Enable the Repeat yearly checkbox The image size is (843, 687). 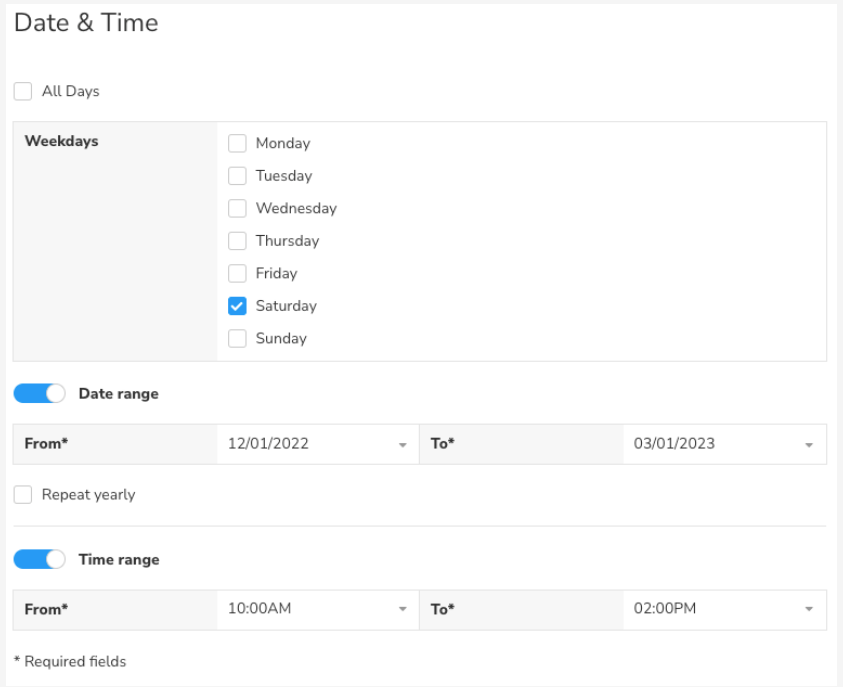pos(23,494)
